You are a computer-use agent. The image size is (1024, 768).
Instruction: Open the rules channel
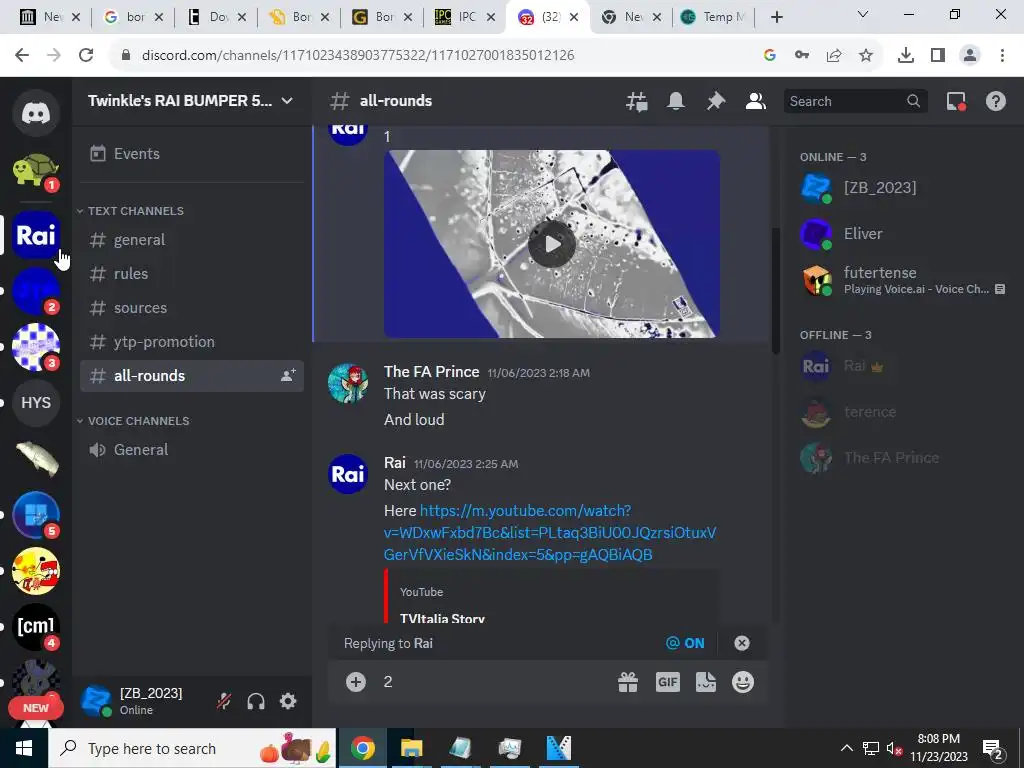pyautogui.click(x=192, y=274)
